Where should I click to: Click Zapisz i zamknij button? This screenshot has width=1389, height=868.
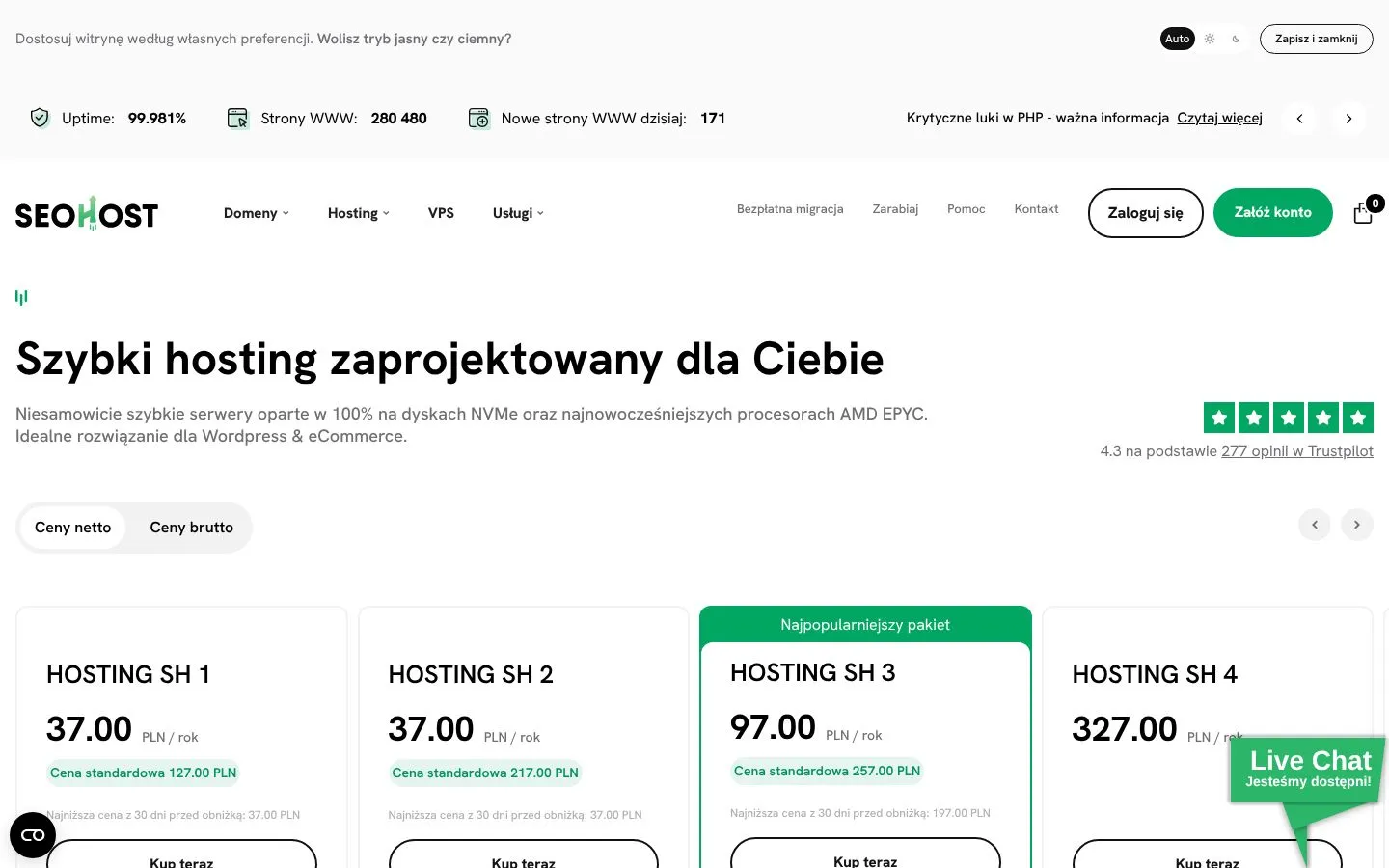[1316, 39]
